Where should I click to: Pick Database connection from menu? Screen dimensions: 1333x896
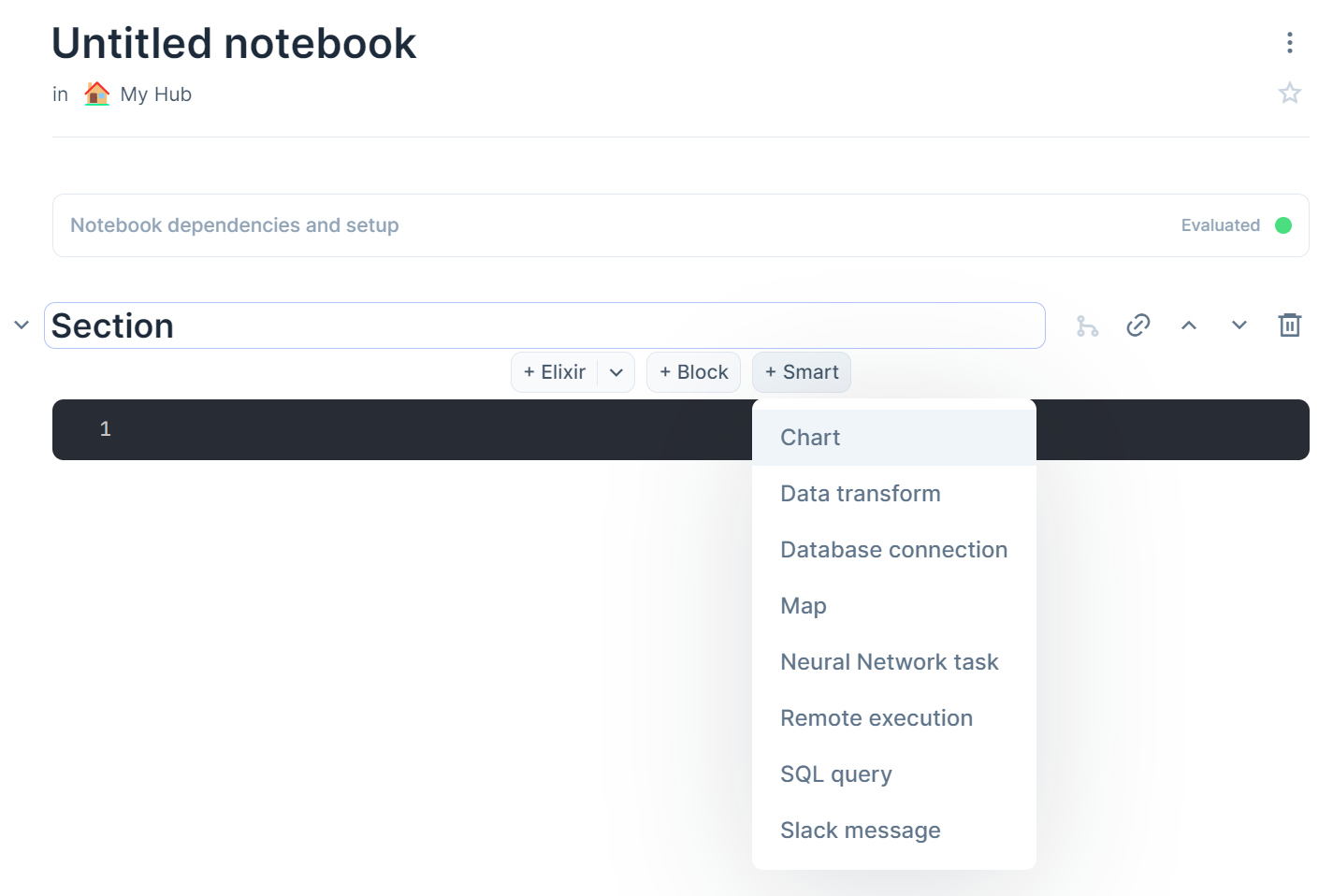894,550
